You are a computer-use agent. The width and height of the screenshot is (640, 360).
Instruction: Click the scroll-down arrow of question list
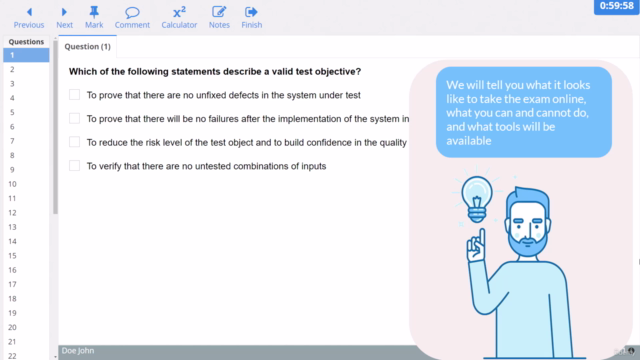55,357
